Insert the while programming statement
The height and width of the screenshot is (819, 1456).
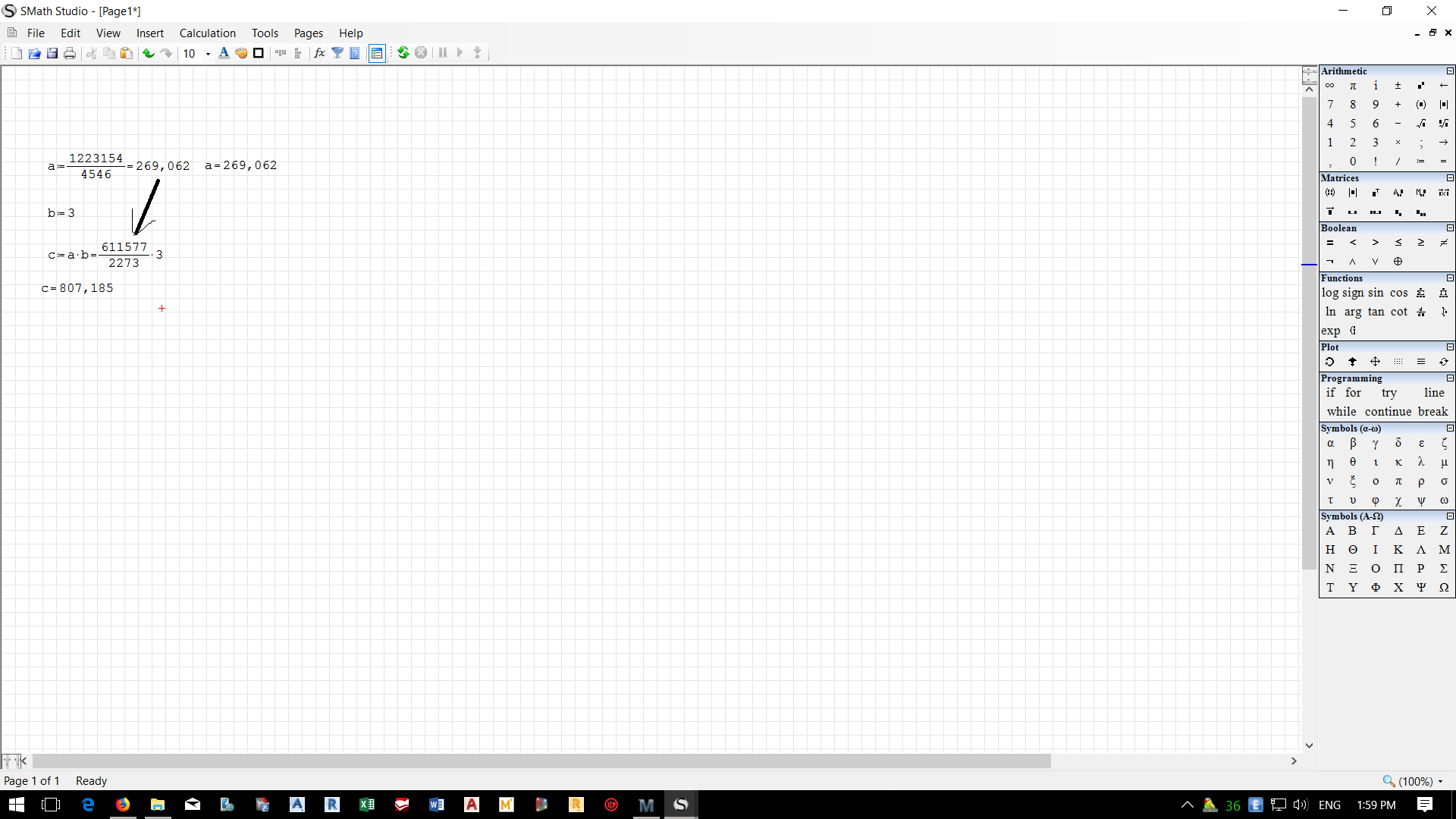pyautogui.click(x=1341, y=412)
